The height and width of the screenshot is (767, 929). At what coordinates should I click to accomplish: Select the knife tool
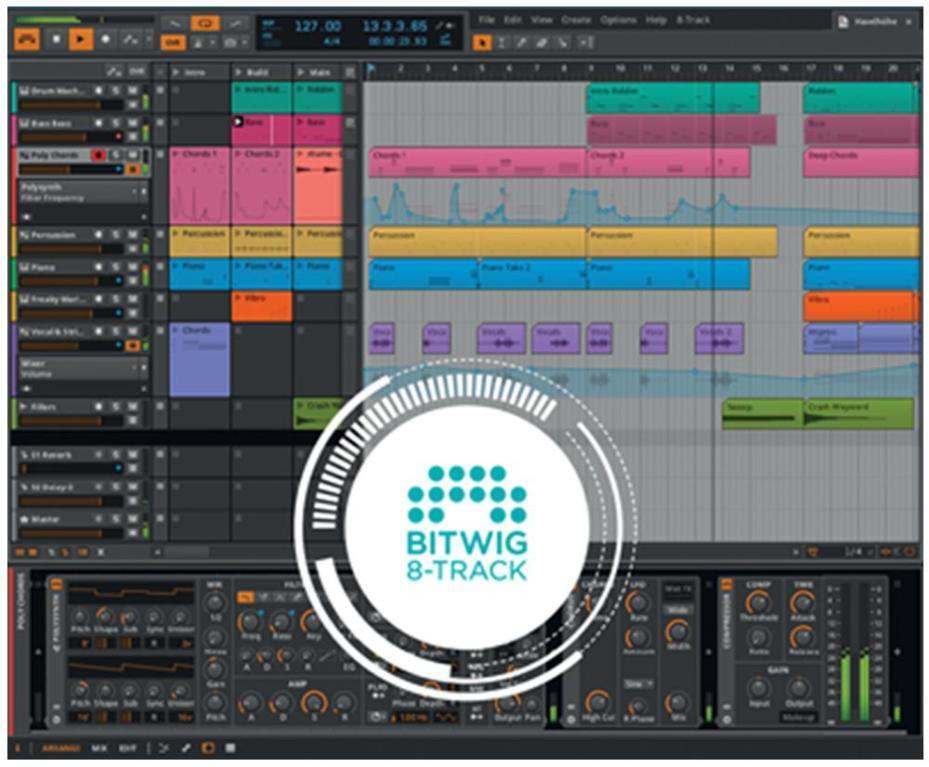pos(562,43)
